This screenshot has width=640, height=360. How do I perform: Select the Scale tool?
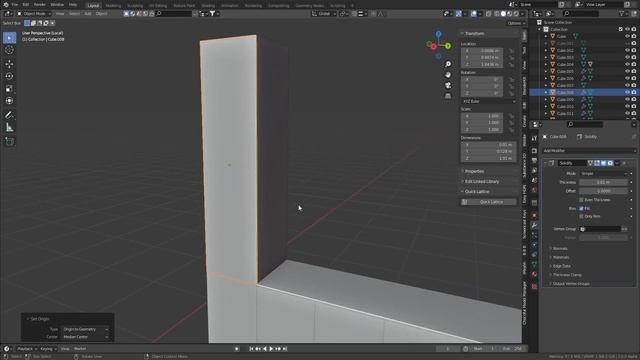pos(9,89)
